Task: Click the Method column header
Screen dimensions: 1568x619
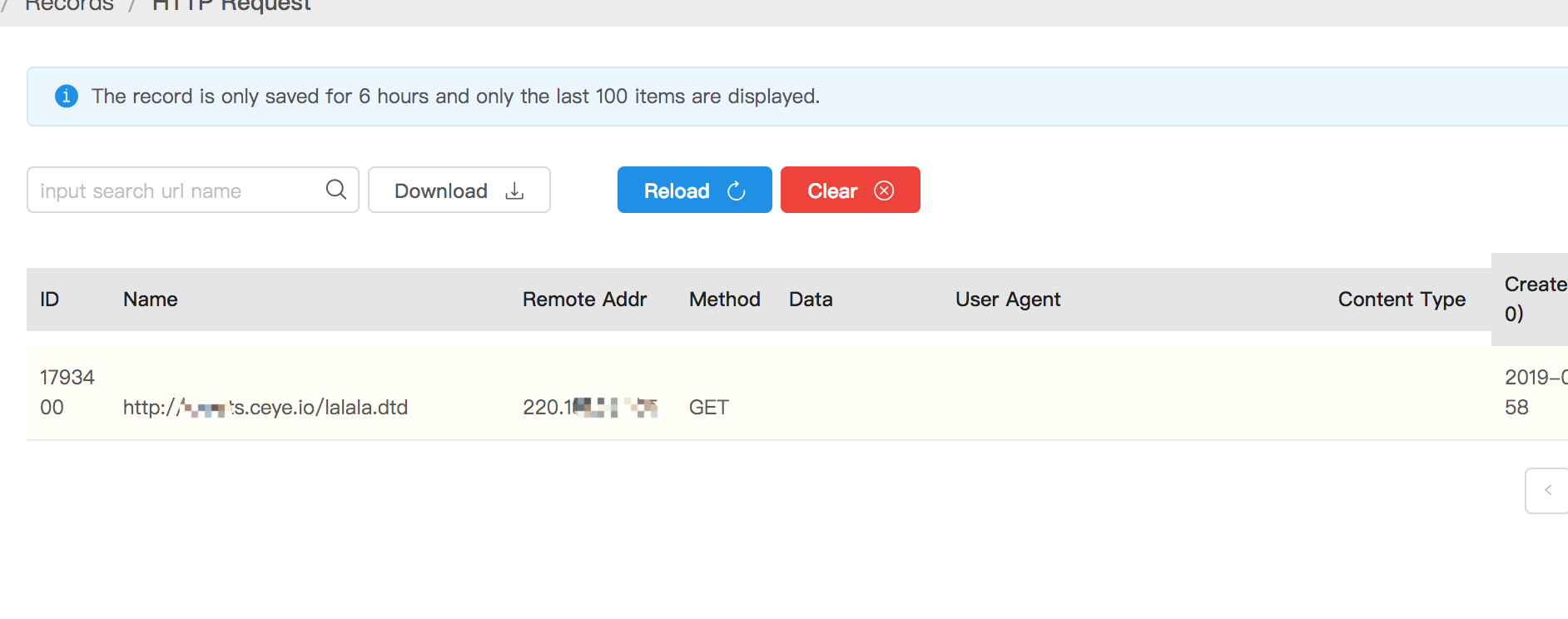Action: pos(724,300)
